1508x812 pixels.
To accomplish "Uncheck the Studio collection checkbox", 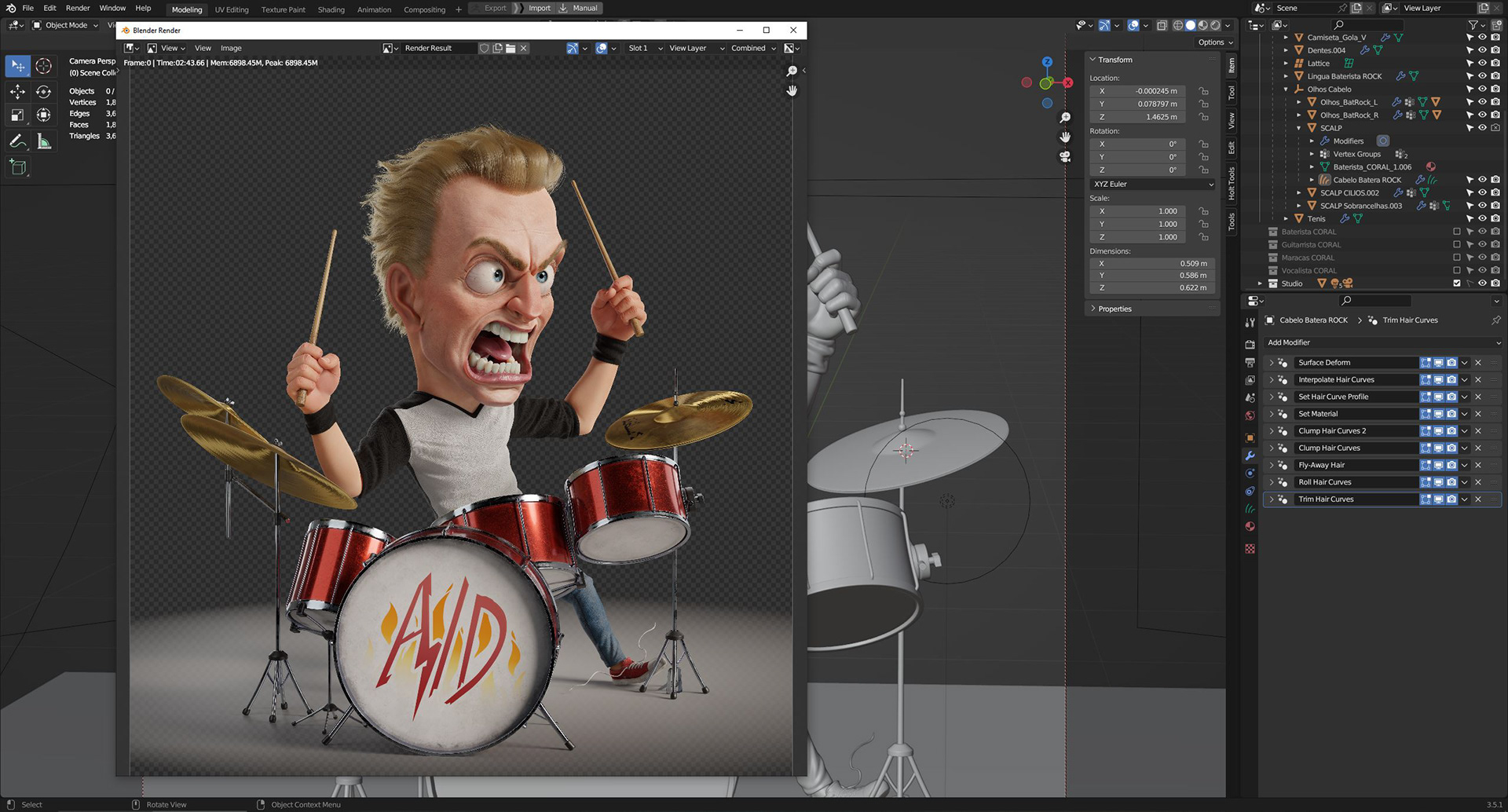I will click(x=1457, y=283).
